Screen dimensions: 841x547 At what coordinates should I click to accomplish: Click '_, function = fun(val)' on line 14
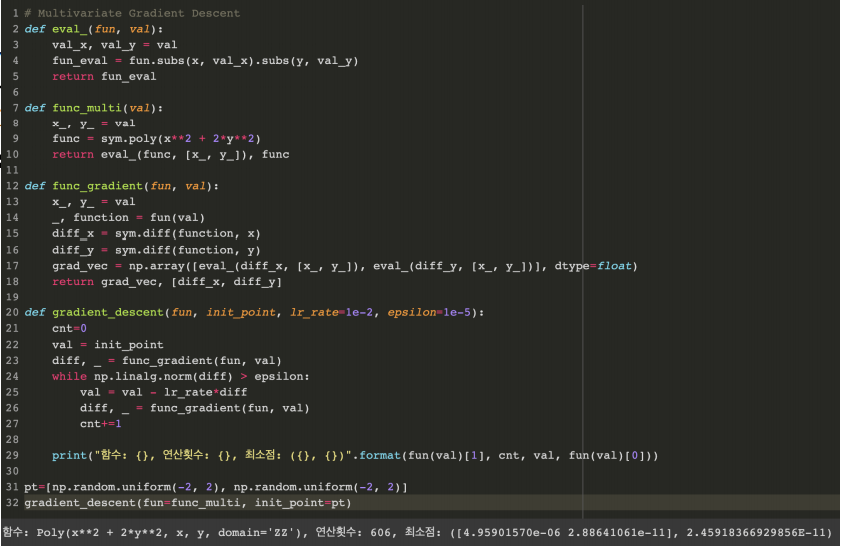pyautogui.click(x=129, y=218)
